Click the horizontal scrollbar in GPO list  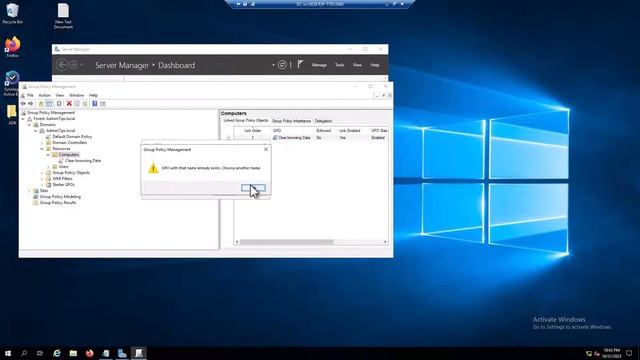tap(287, 242)
